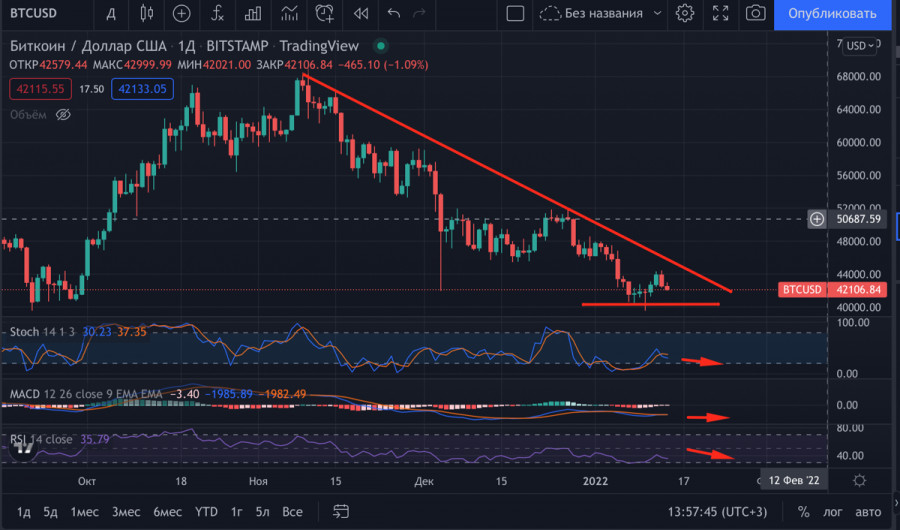Click the BTCUSD 42106.84 price label

832,289
